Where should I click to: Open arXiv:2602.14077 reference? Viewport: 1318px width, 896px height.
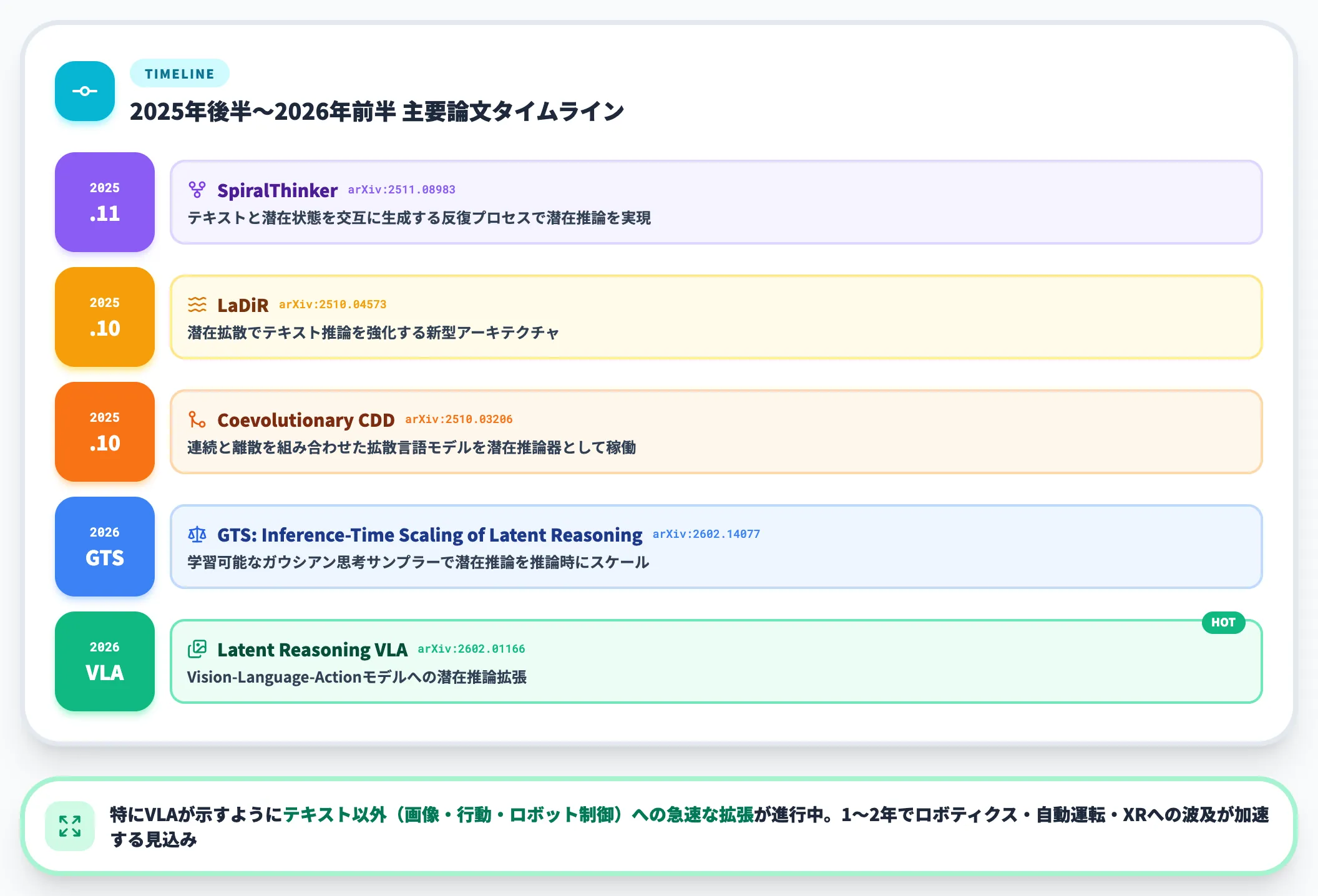tap(706, 534)
